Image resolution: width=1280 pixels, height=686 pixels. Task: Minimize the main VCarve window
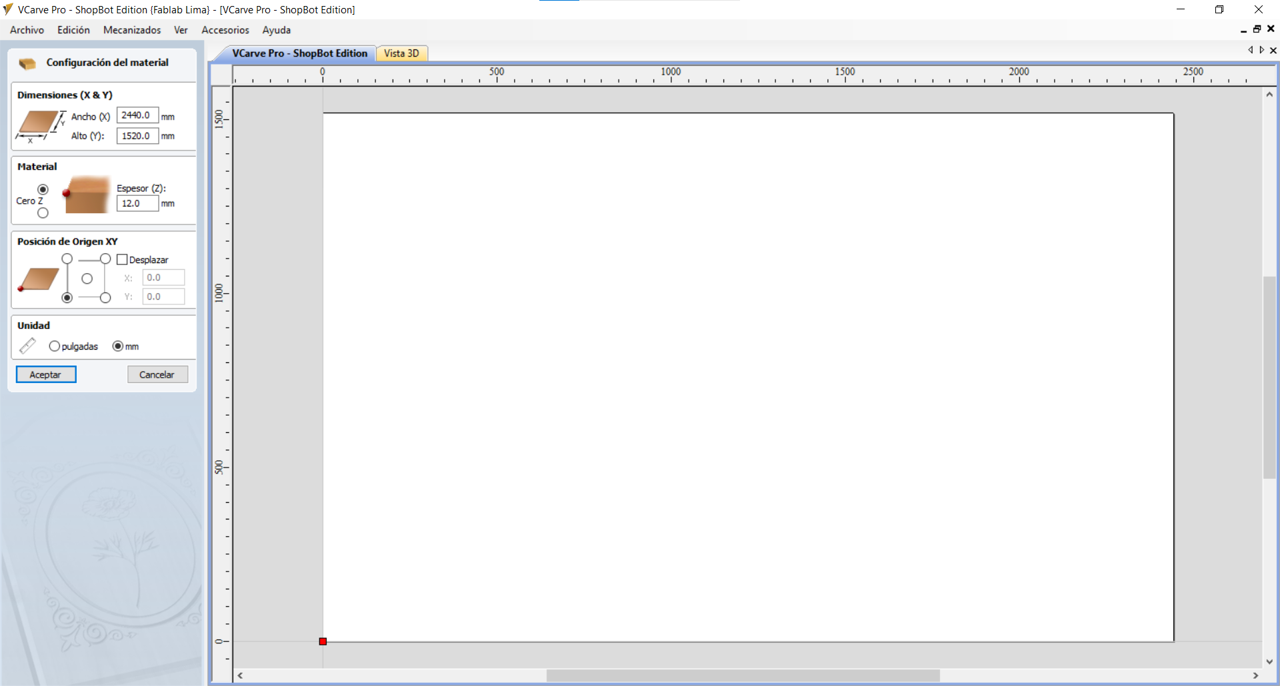[1181, 10]
